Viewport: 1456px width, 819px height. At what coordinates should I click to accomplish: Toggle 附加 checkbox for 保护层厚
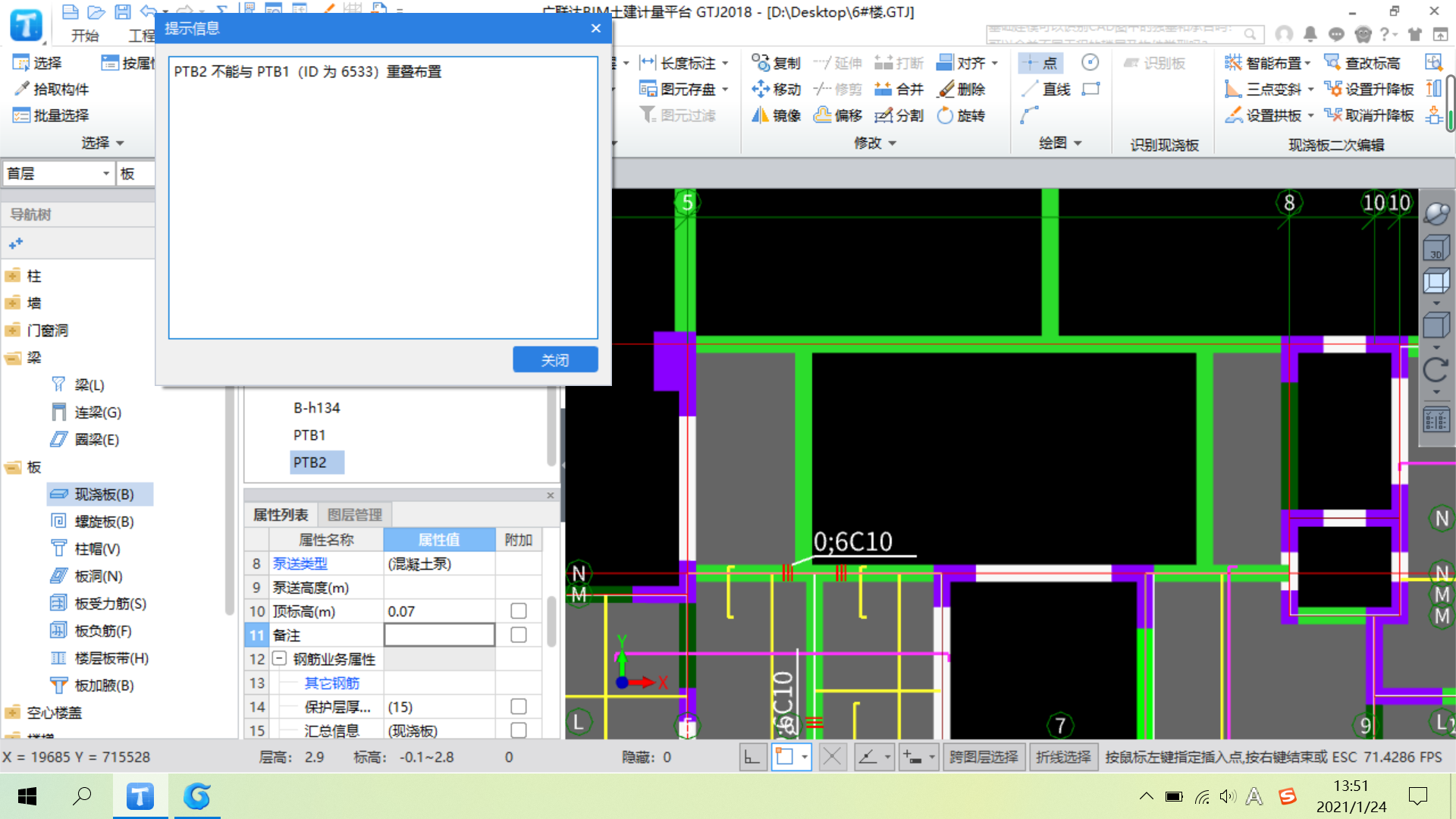519,707
